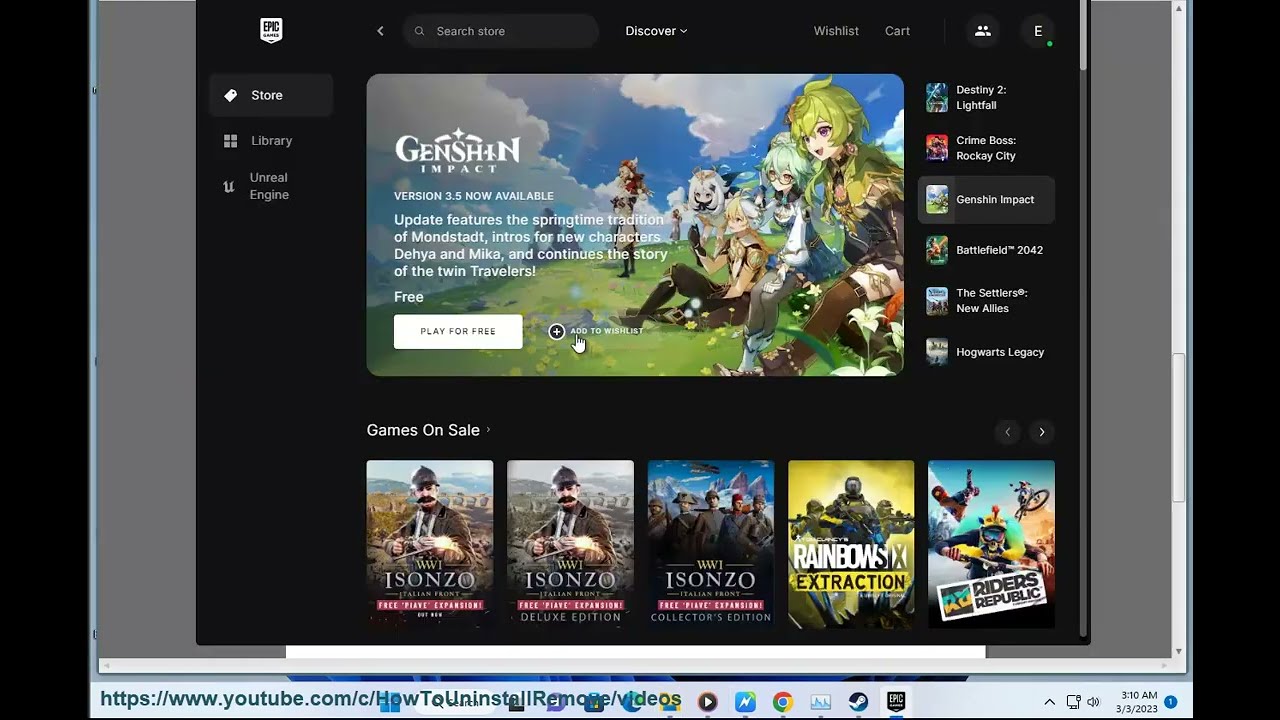Click the launcher's vertical scrollbar

coord(1084,34)
